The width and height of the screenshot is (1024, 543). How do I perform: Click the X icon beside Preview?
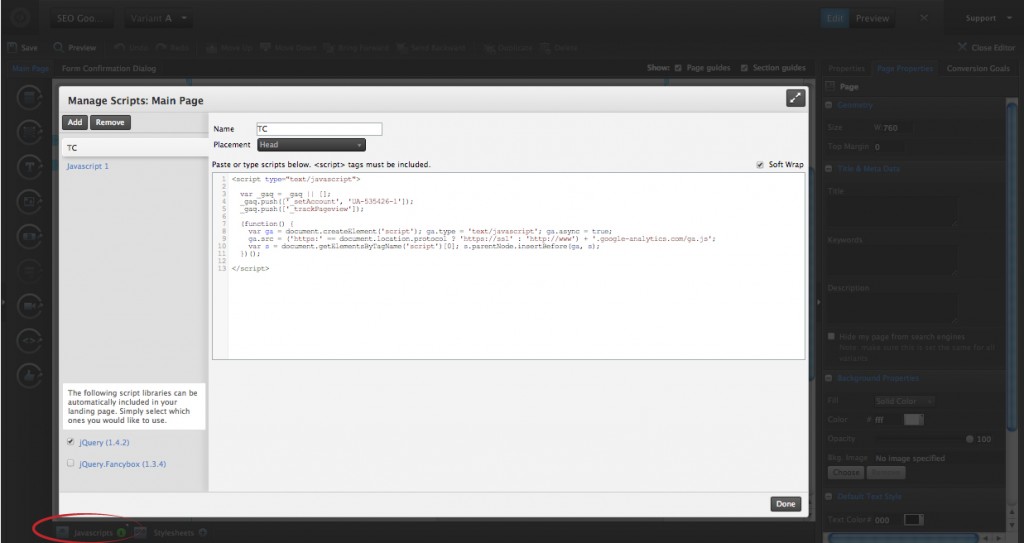pyautogui.click(x=923, y=18)
